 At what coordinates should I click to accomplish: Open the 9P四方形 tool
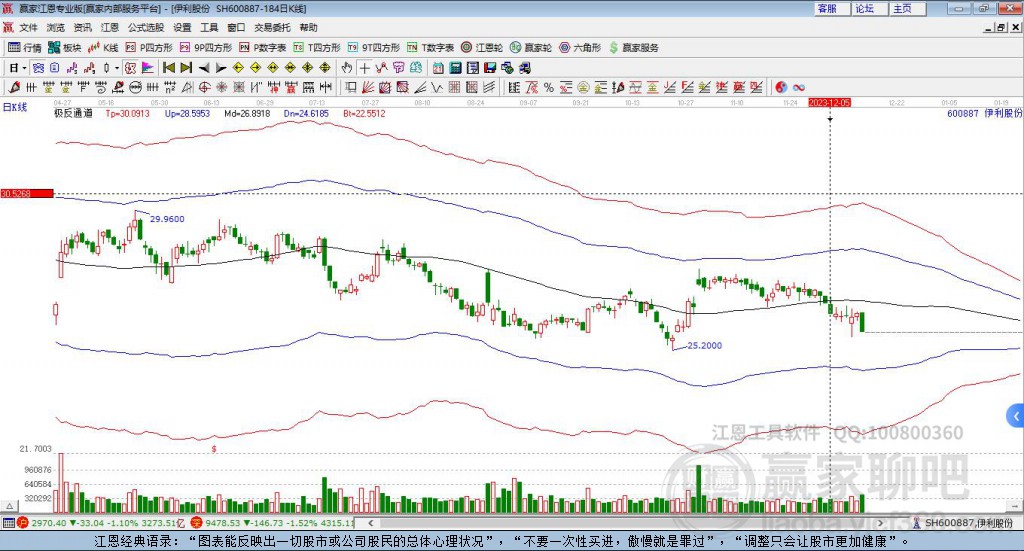[x=206, y=48]
